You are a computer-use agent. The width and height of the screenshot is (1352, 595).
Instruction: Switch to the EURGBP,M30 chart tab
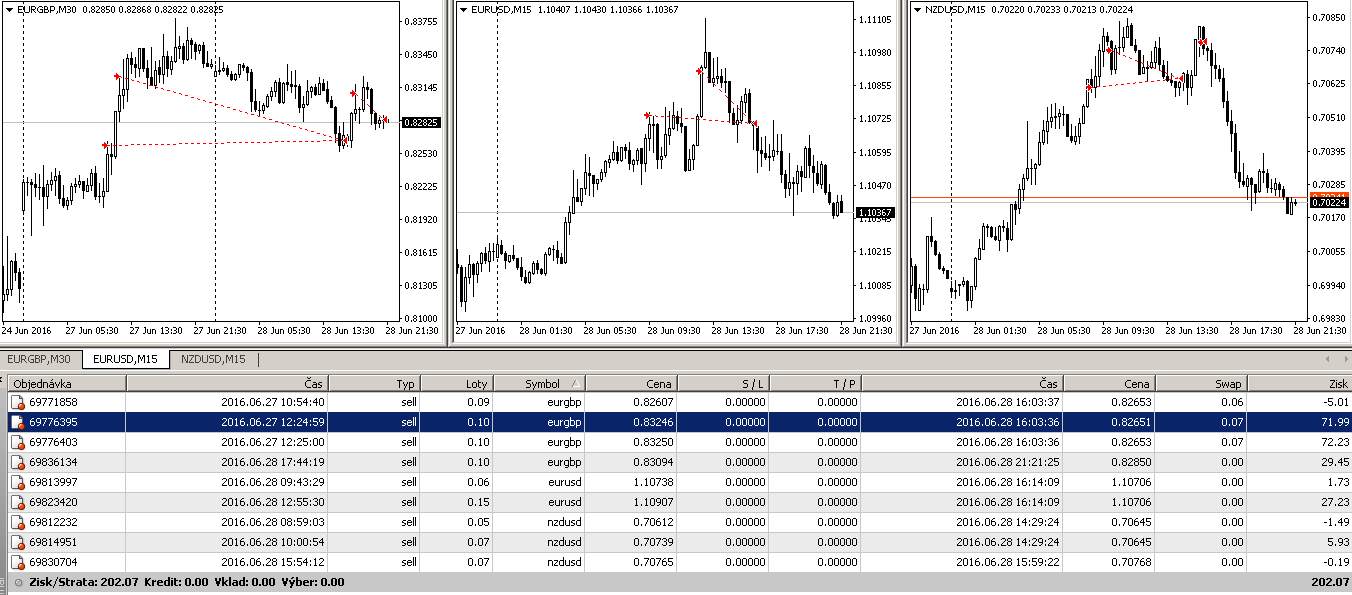coord(40,359)
